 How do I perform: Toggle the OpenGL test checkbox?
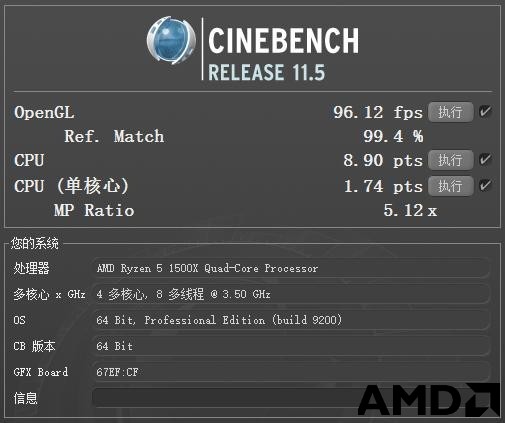click(x=485, y=112)
